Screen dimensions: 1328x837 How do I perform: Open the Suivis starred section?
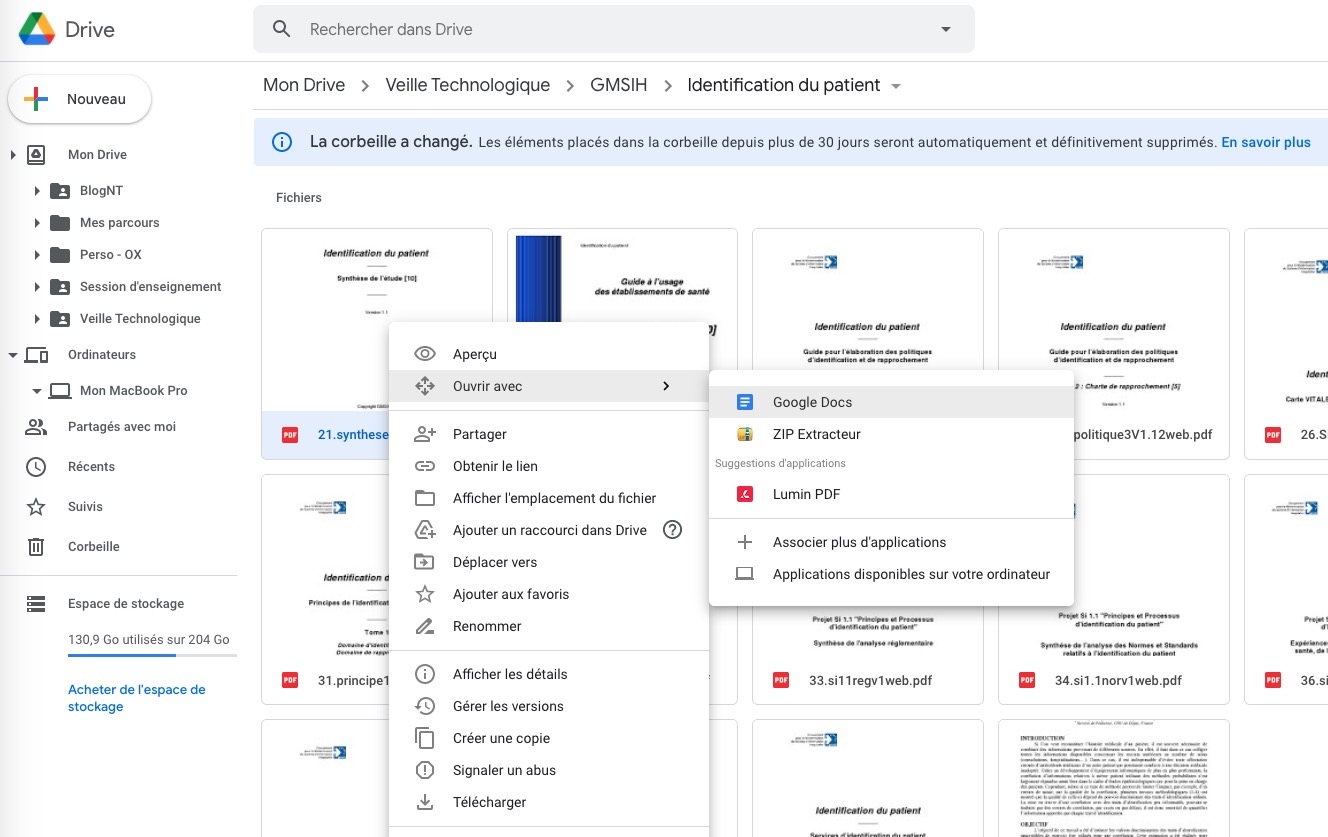[x=87, y=506]
